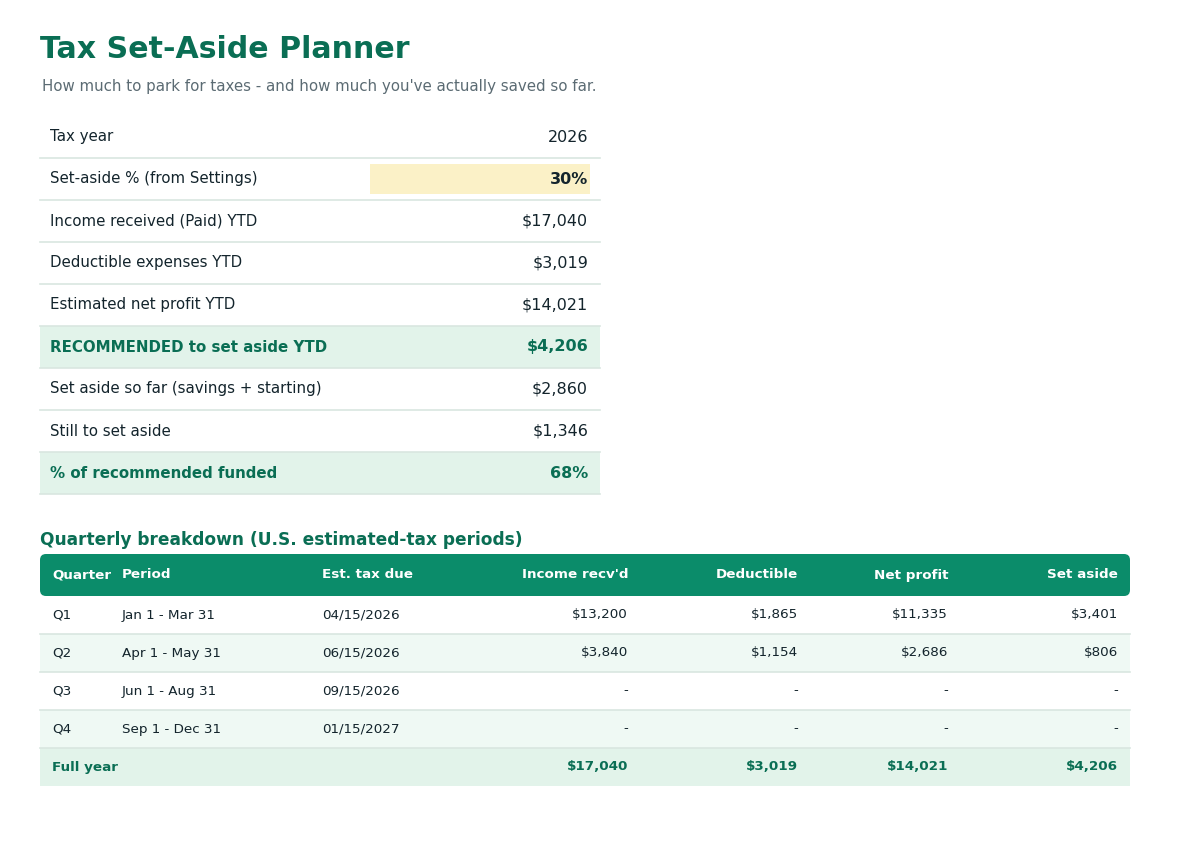This screenshot has height=860, width=1190.
Task: Click Q1 income value $13,200
Action: point(599,614)
